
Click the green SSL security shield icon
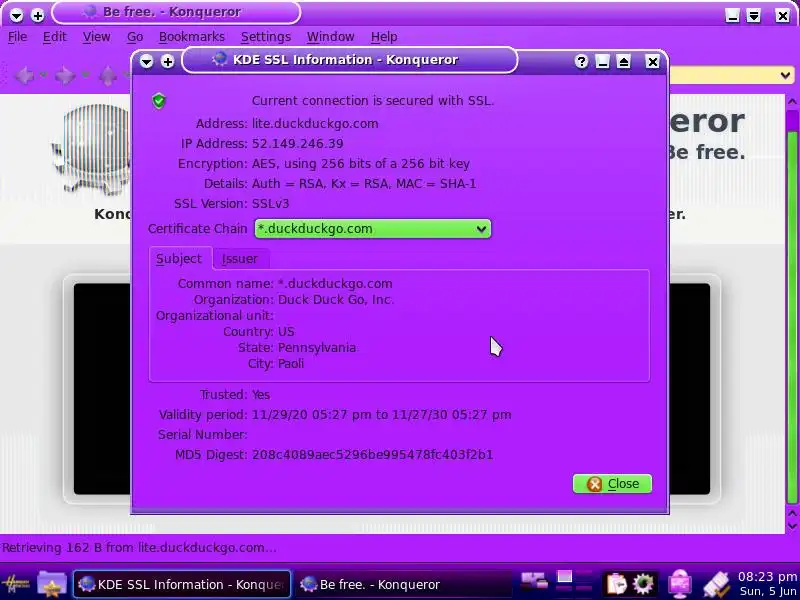click(159, 101)
